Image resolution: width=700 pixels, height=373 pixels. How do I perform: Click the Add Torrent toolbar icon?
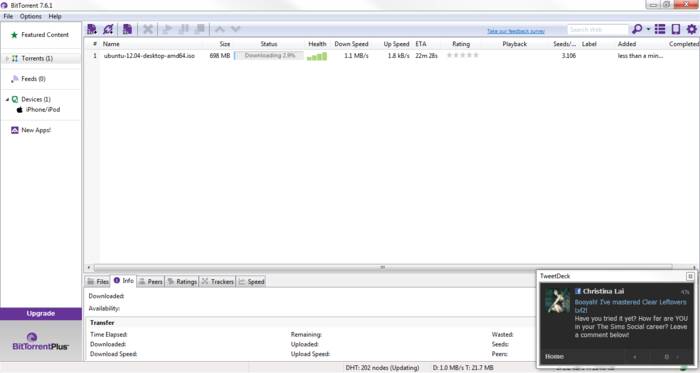[92, 29]
